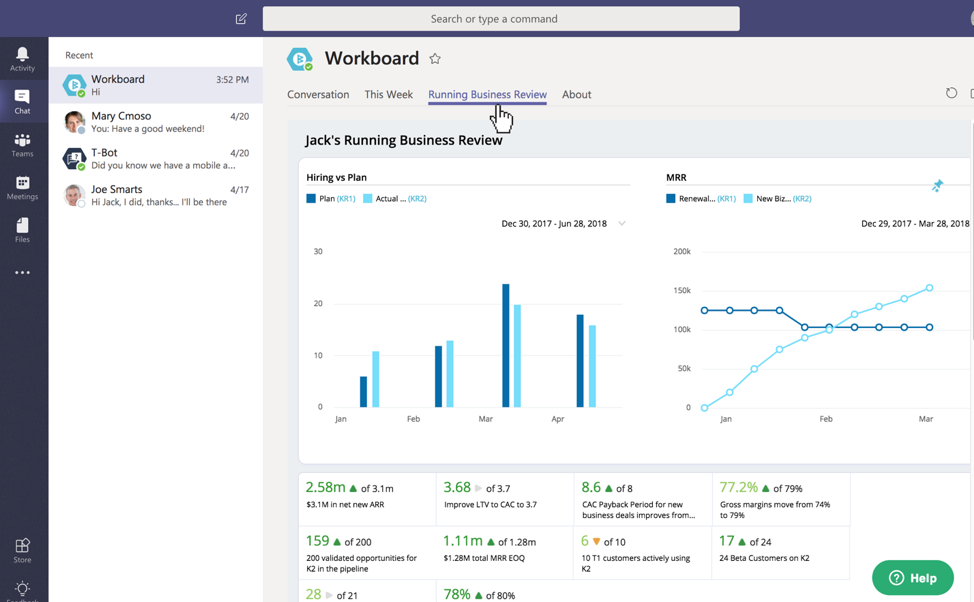The height and width of the screenshot is (602, 974).
Task: Click the light blue Actual legend swatch
Action: coord(368,199)
